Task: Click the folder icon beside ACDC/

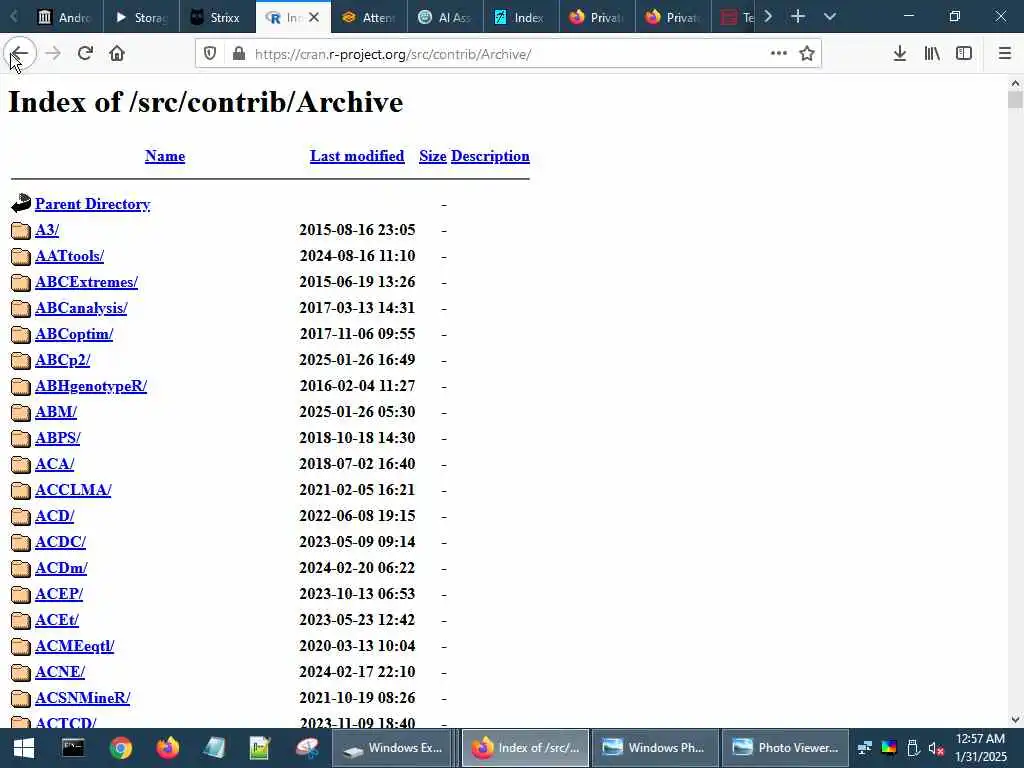Action: 21,543
